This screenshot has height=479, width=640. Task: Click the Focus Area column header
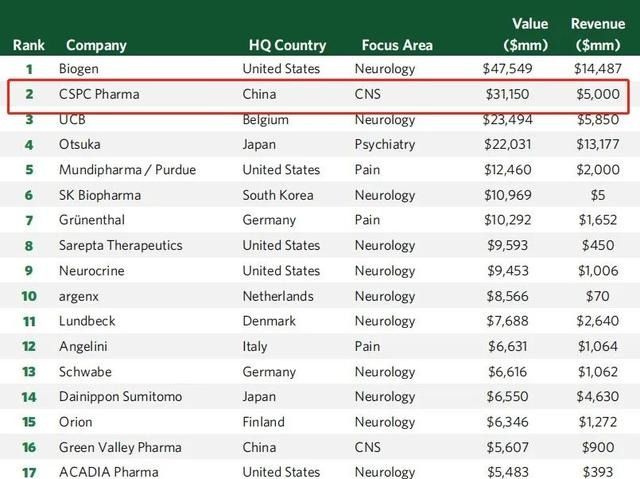point(397,45)
